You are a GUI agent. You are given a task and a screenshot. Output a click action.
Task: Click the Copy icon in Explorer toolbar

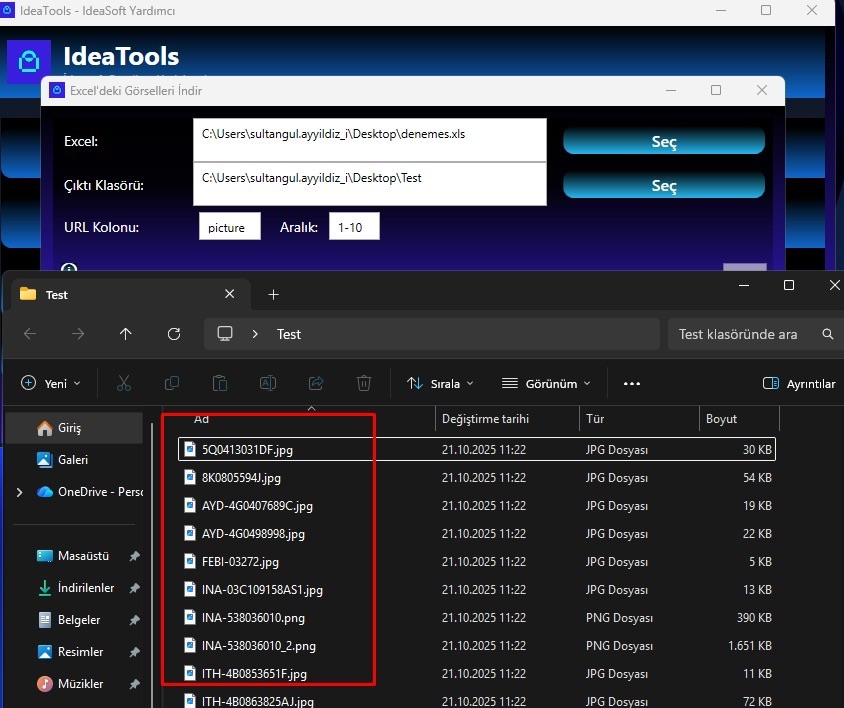coord(172,383)
